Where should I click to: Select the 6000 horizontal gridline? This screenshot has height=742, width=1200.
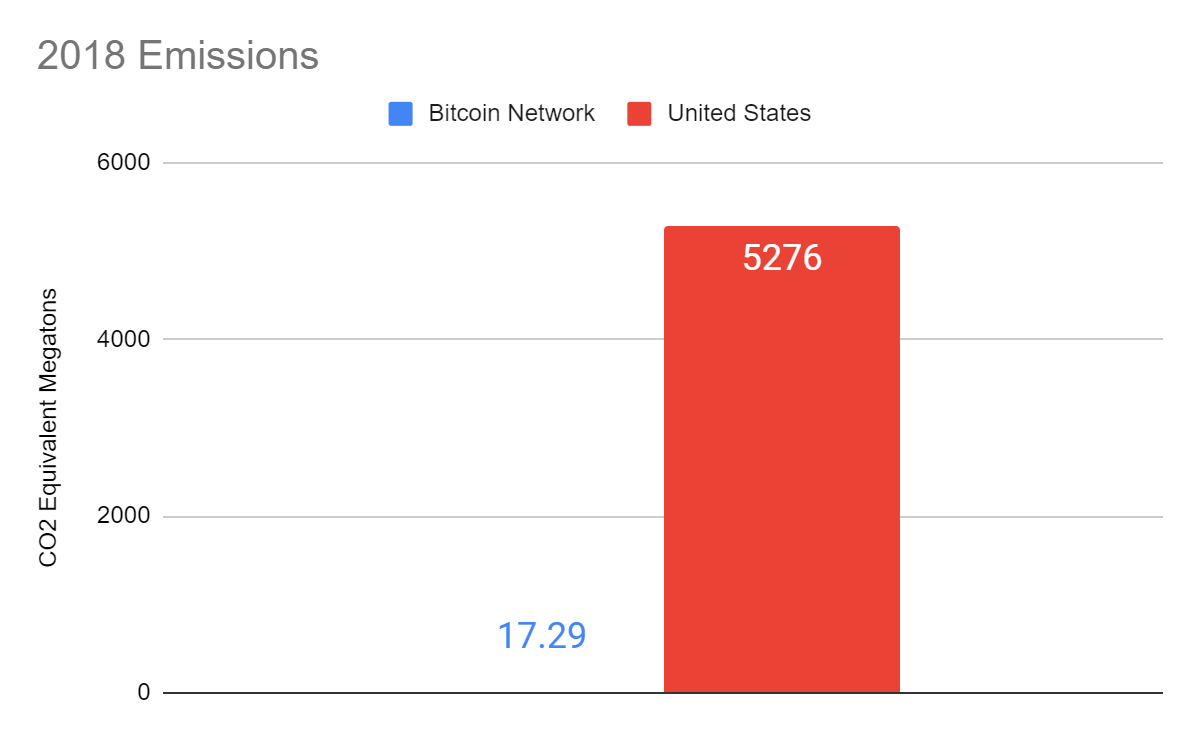pyautogui.click(x=400, y=163)
